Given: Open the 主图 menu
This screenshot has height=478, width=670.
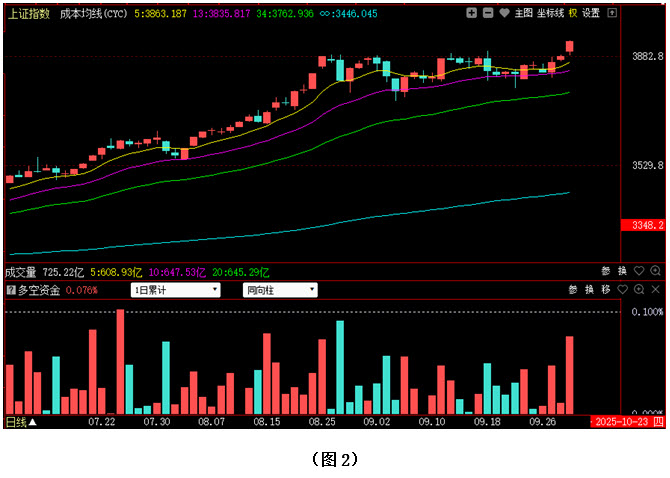Looking at the screenshot, I should coord(523,14).
